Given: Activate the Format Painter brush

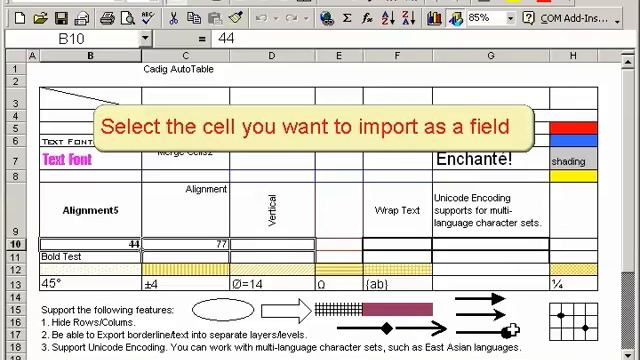Looking at the screenshot, I should point(236,18).
